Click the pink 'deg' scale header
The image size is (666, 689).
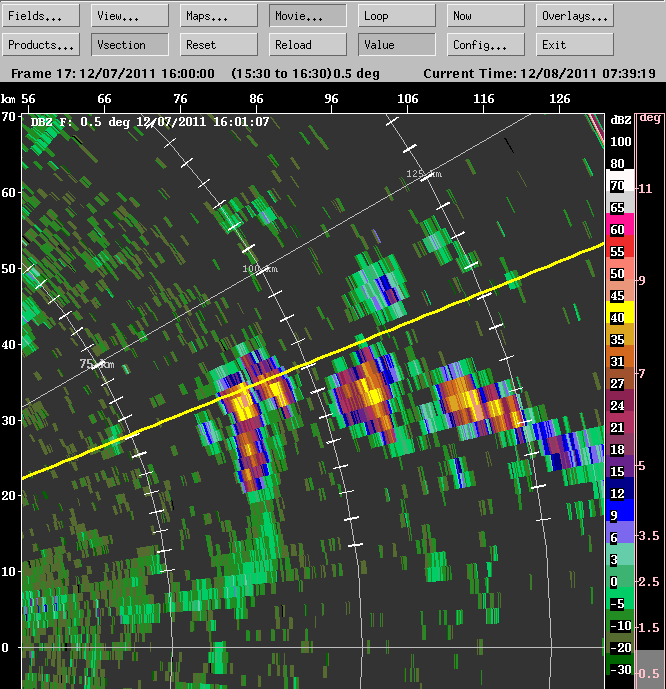(x=650, y=118)
